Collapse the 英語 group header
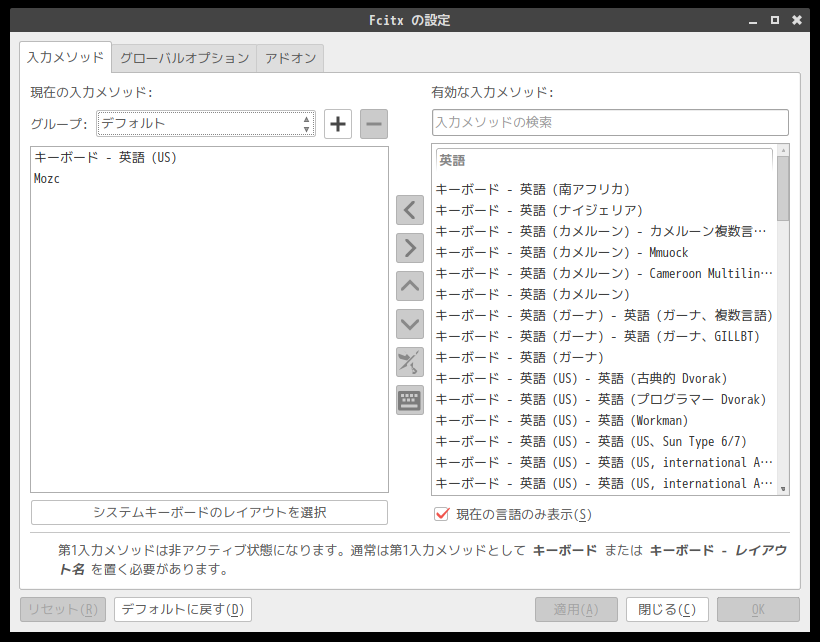 [x=604, y=160]
